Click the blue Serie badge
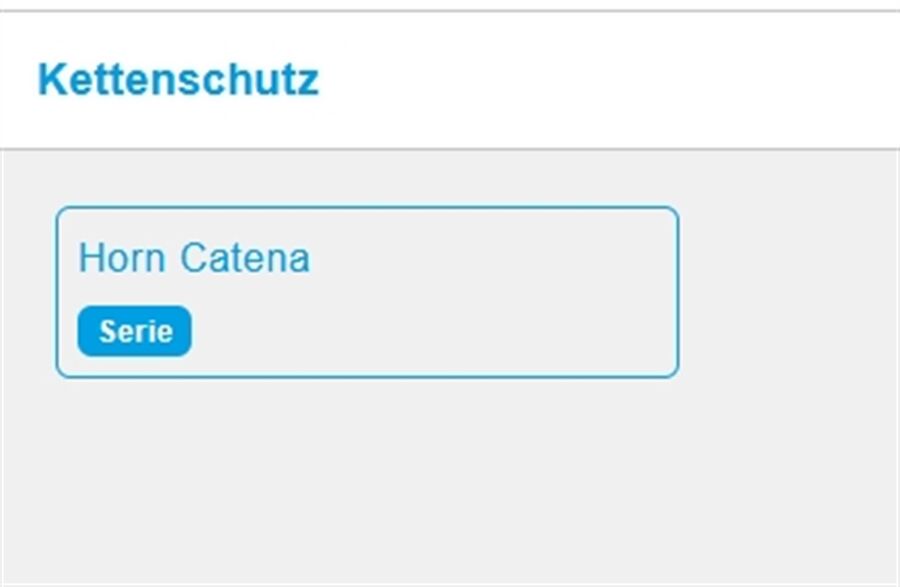The width and height of the screenshot is (900, 587). coord(135,331)
